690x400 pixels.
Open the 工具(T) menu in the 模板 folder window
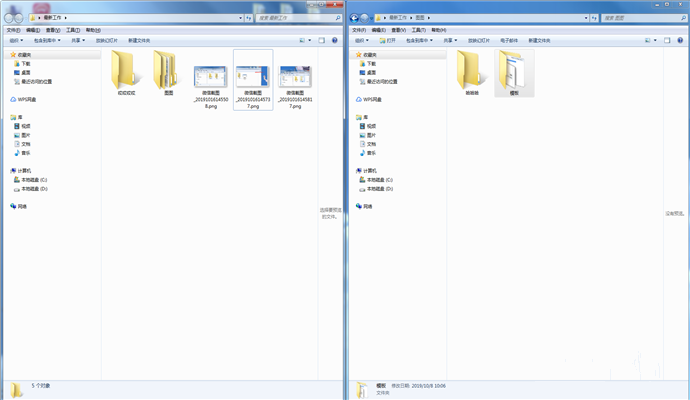pos(418,30)
